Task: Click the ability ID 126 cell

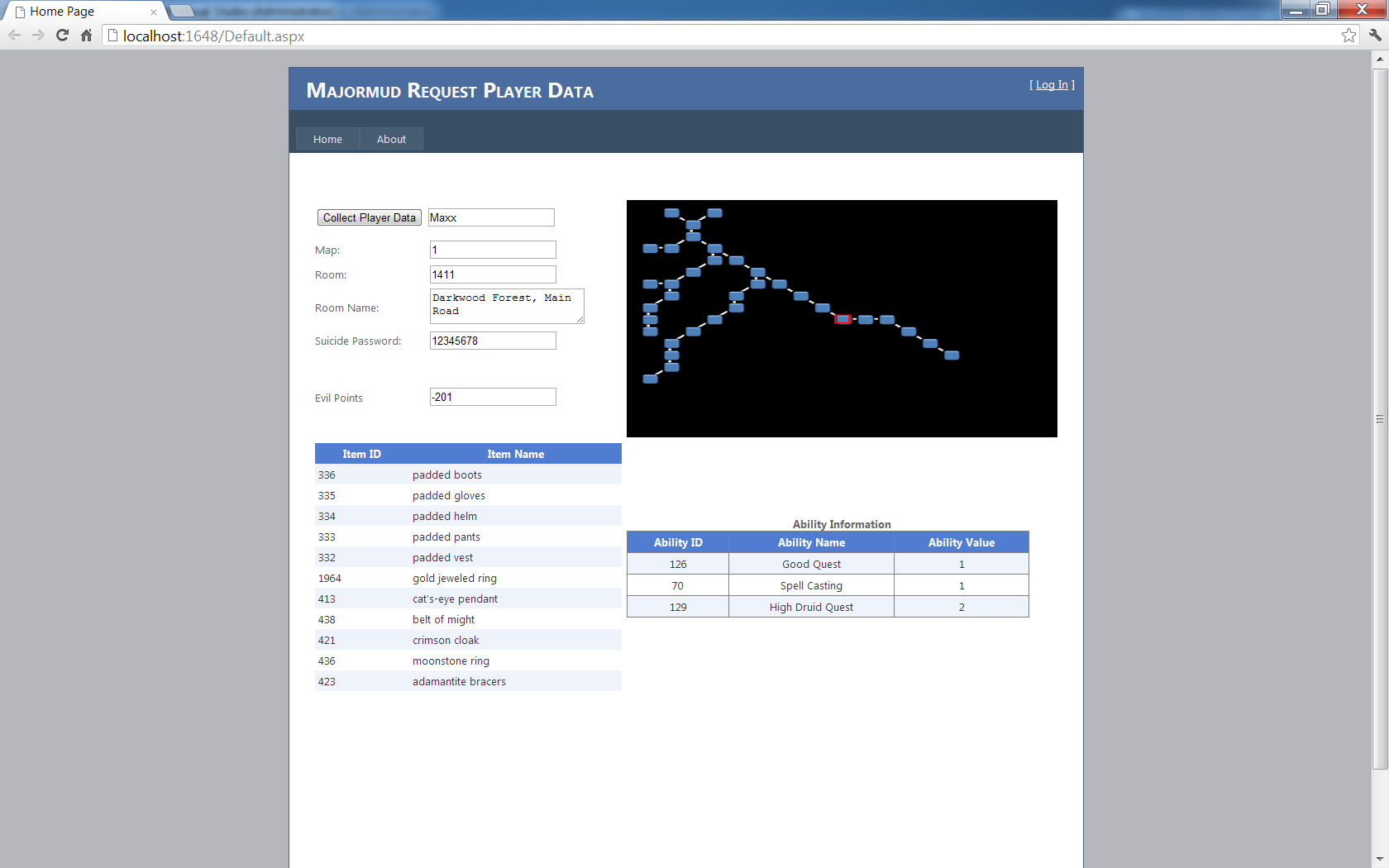Action: pyautogui.click(x=678, y=564)
